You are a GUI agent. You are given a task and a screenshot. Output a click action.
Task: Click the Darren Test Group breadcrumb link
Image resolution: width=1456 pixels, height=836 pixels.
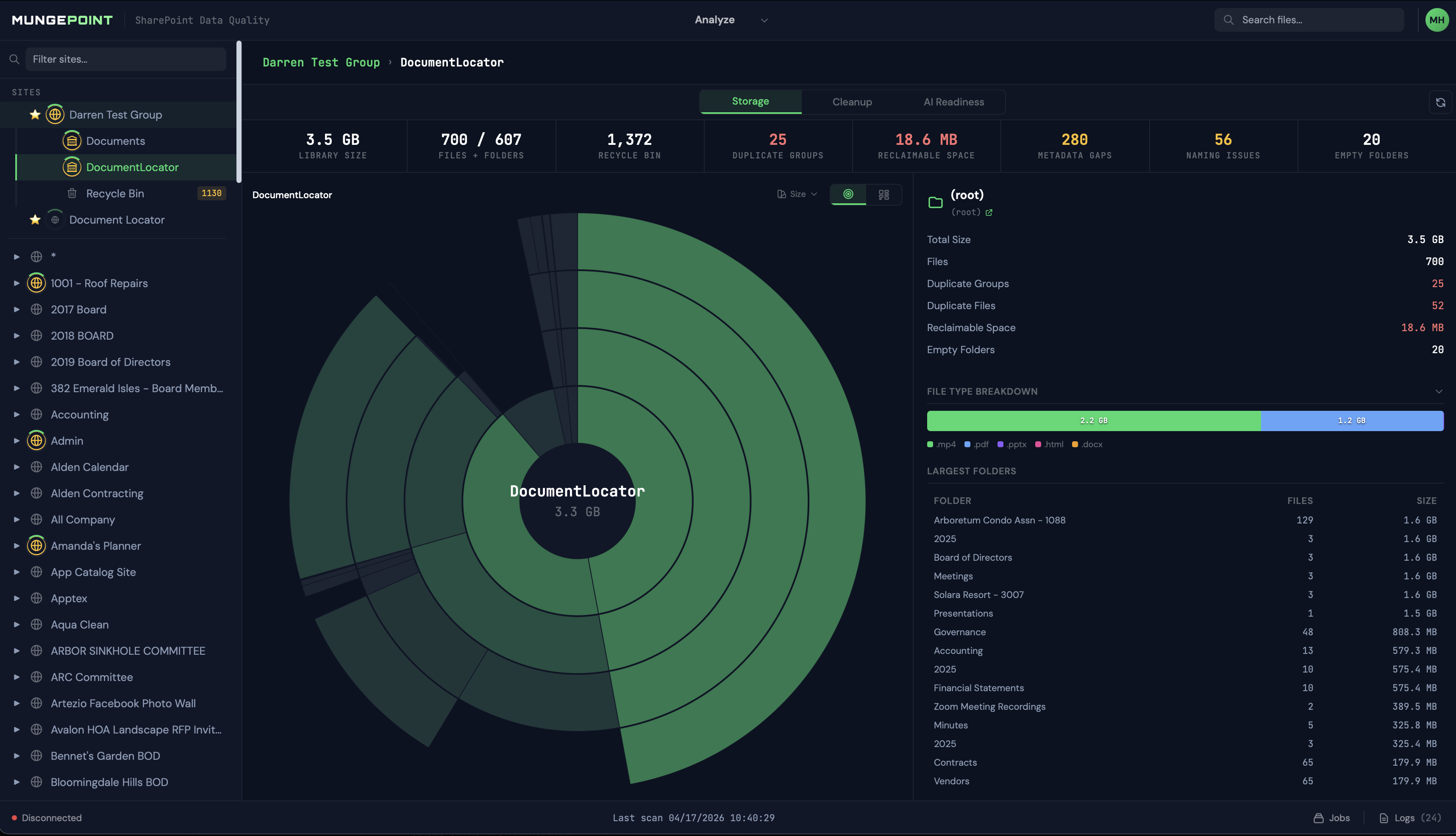[x=321, y=62]
